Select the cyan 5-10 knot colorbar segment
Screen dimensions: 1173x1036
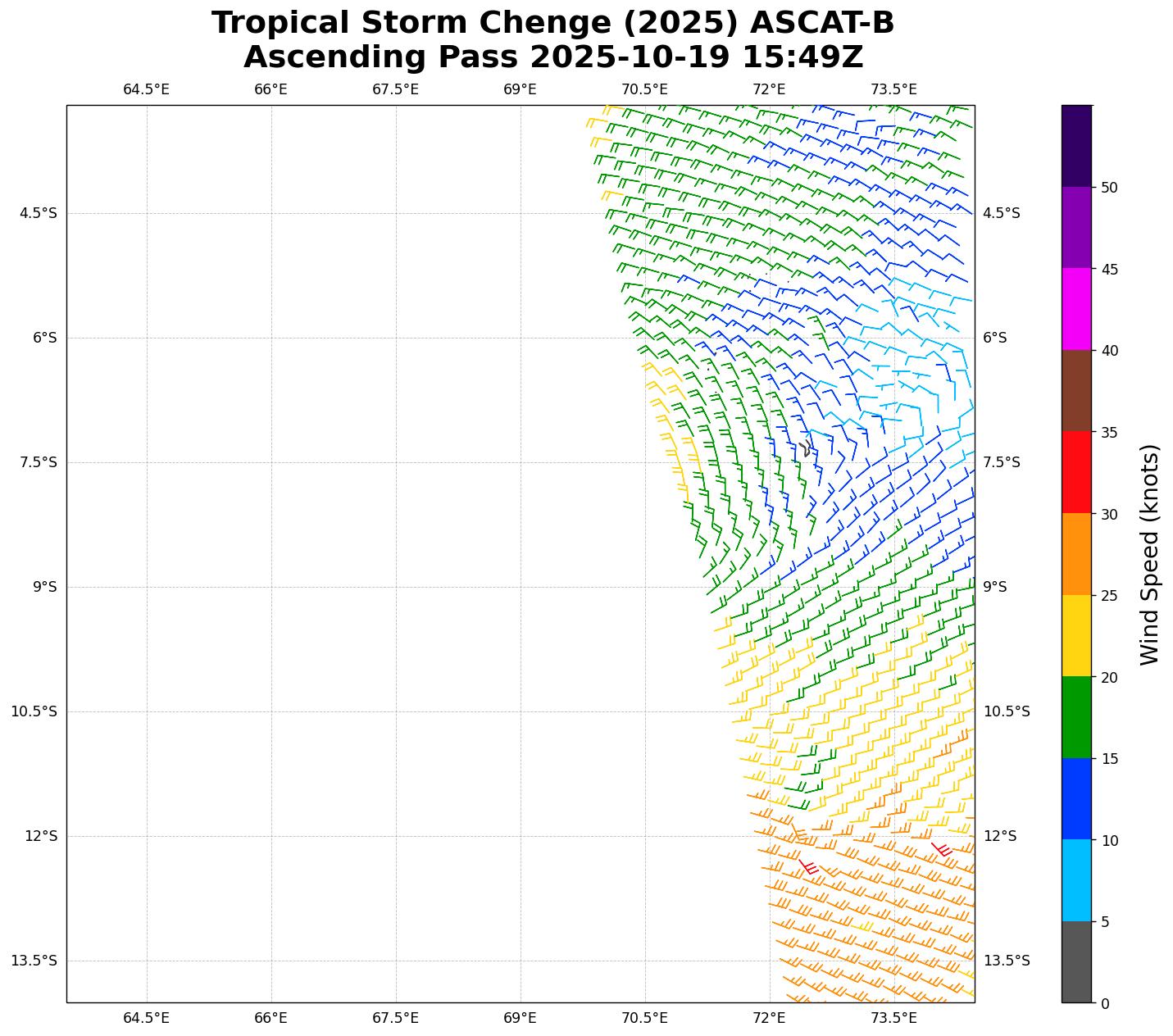[x=1076, y=880]
